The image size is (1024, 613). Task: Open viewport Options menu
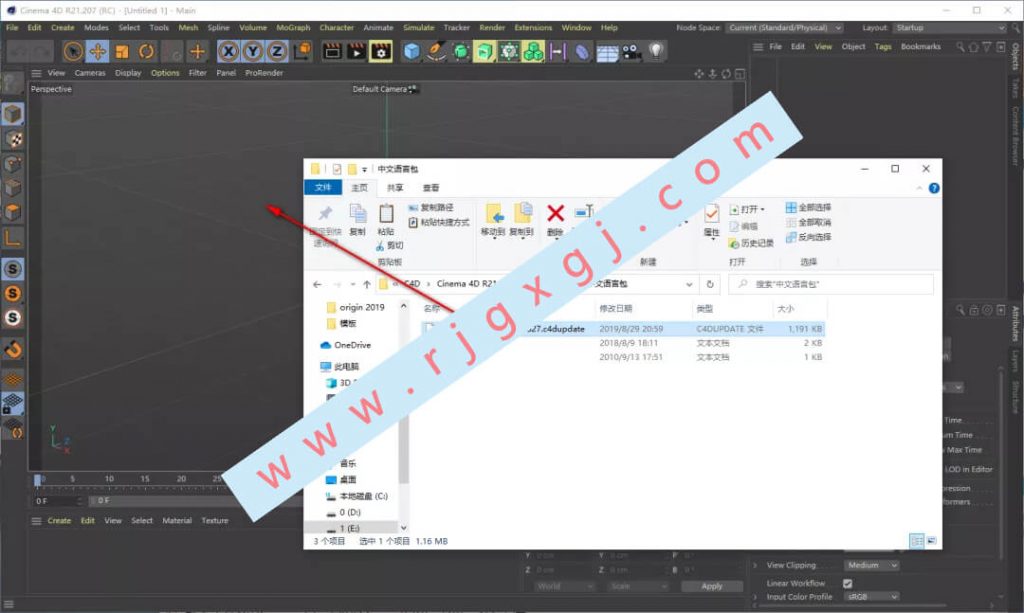pos(165,73)
